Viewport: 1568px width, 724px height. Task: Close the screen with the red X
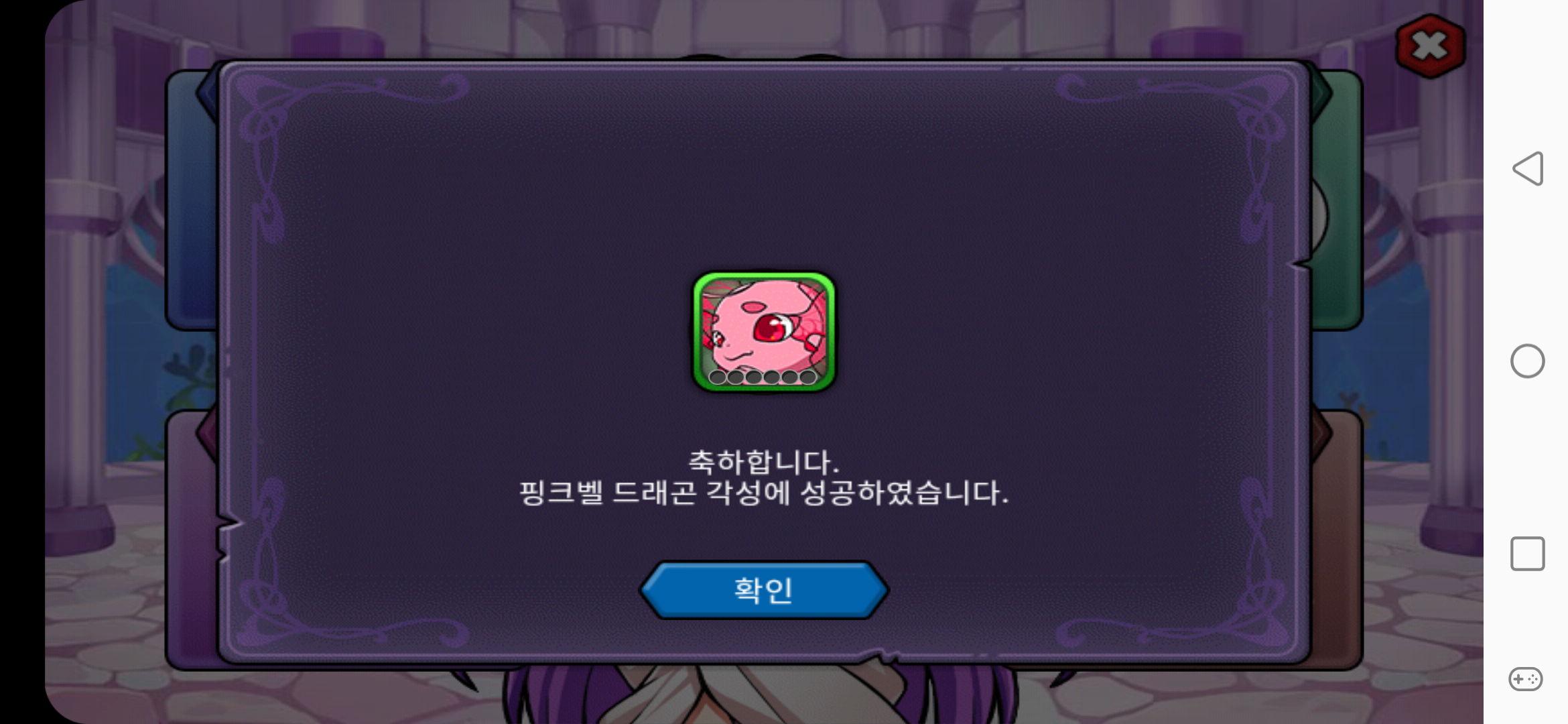(x=1431, y=46)
